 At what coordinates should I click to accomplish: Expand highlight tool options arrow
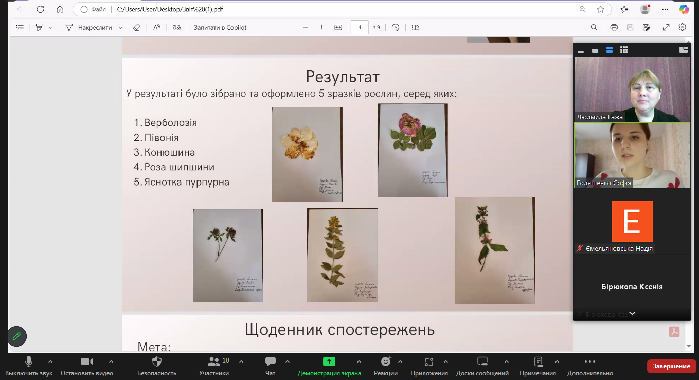point(50,28)
